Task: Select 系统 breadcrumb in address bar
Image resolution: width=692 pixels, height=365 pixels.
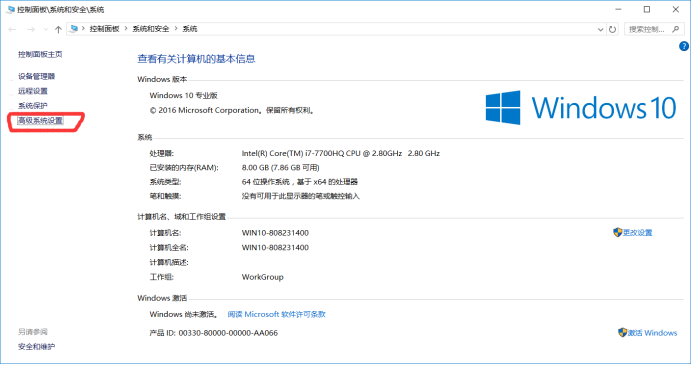Action: point(190,29)
